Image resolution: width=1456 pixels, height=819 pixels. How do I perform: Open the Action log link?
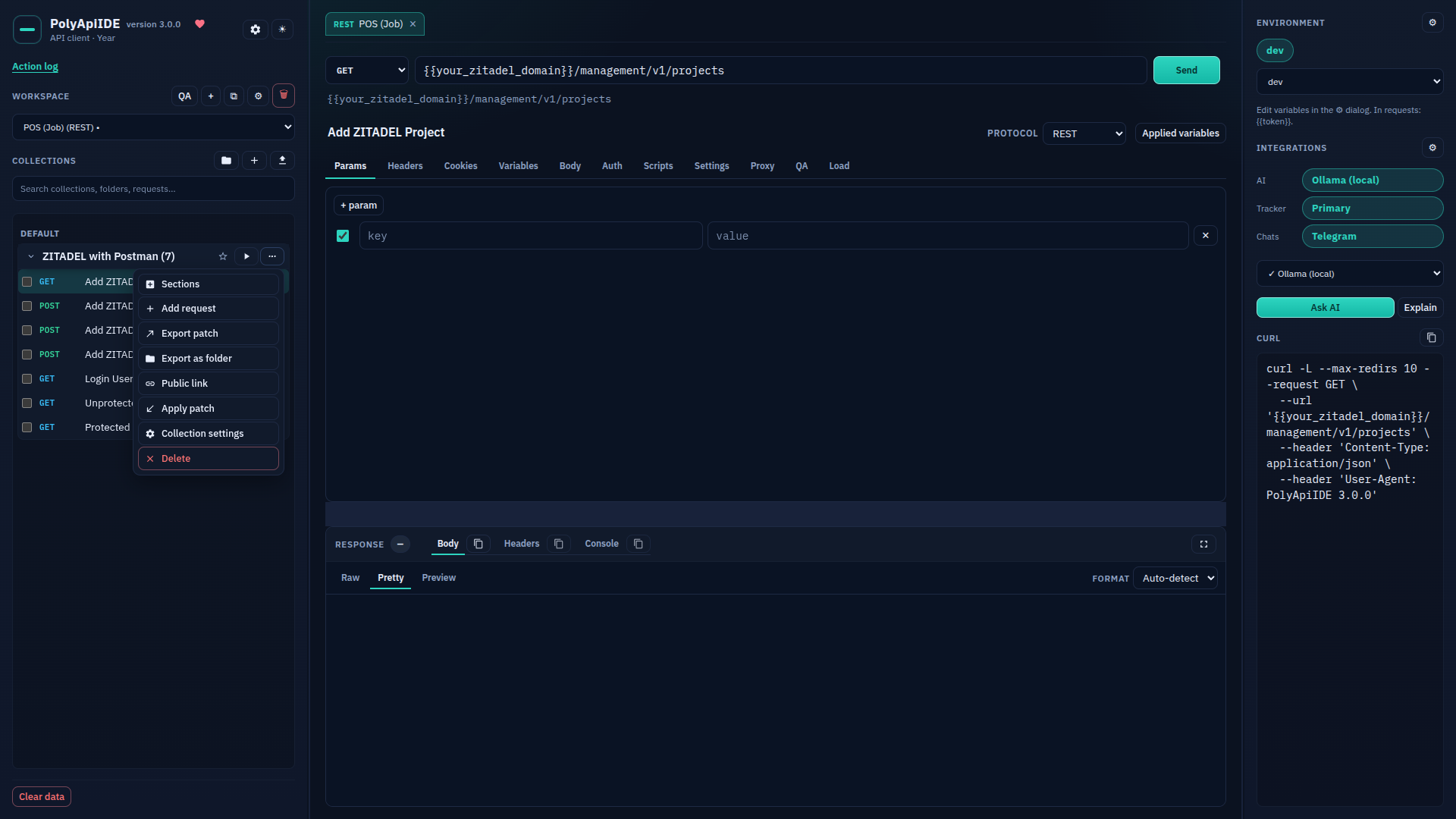(x=35, y=67)
